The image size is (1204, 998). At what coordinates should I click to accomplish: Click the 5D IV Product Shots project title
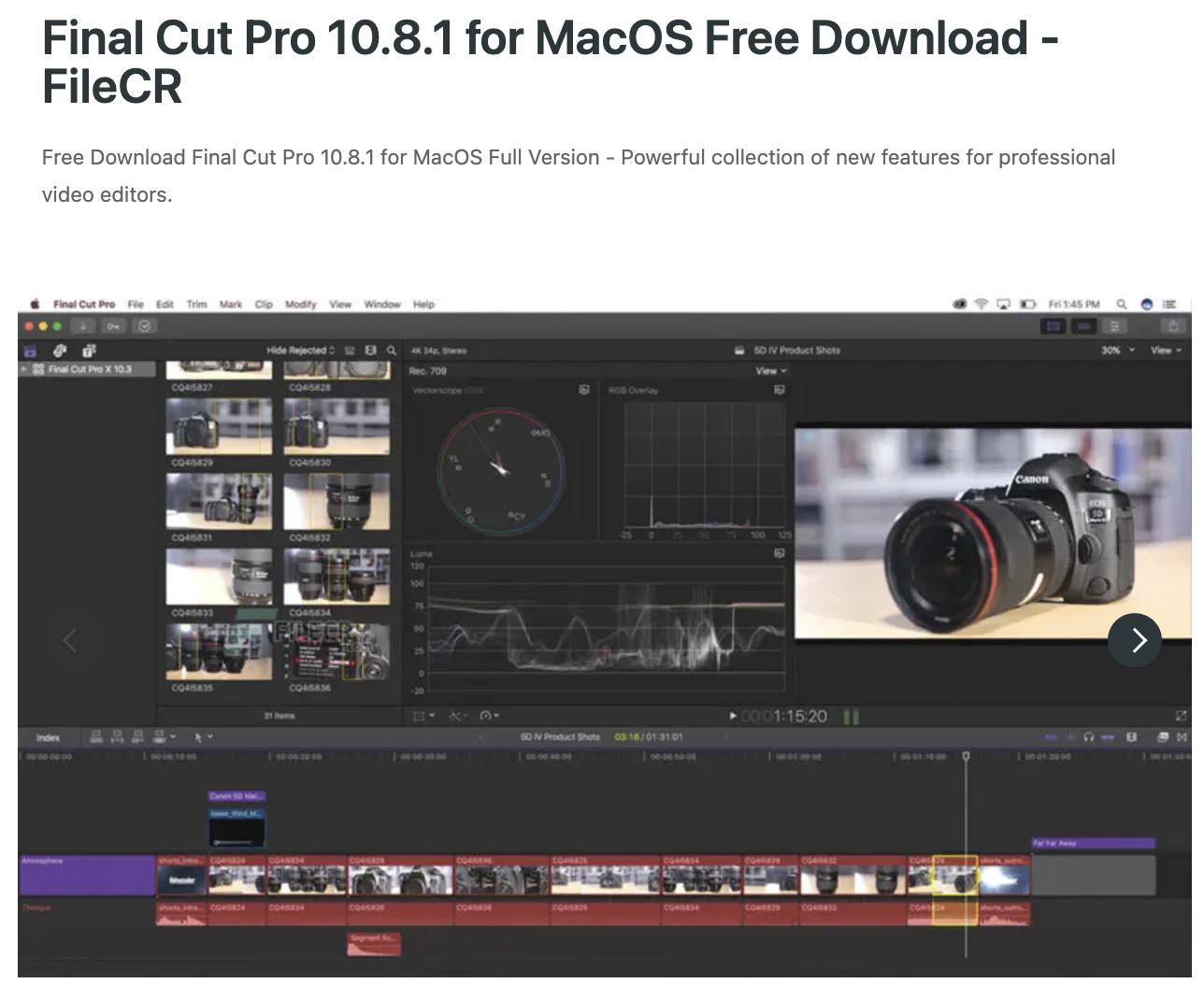coord(796,350)
